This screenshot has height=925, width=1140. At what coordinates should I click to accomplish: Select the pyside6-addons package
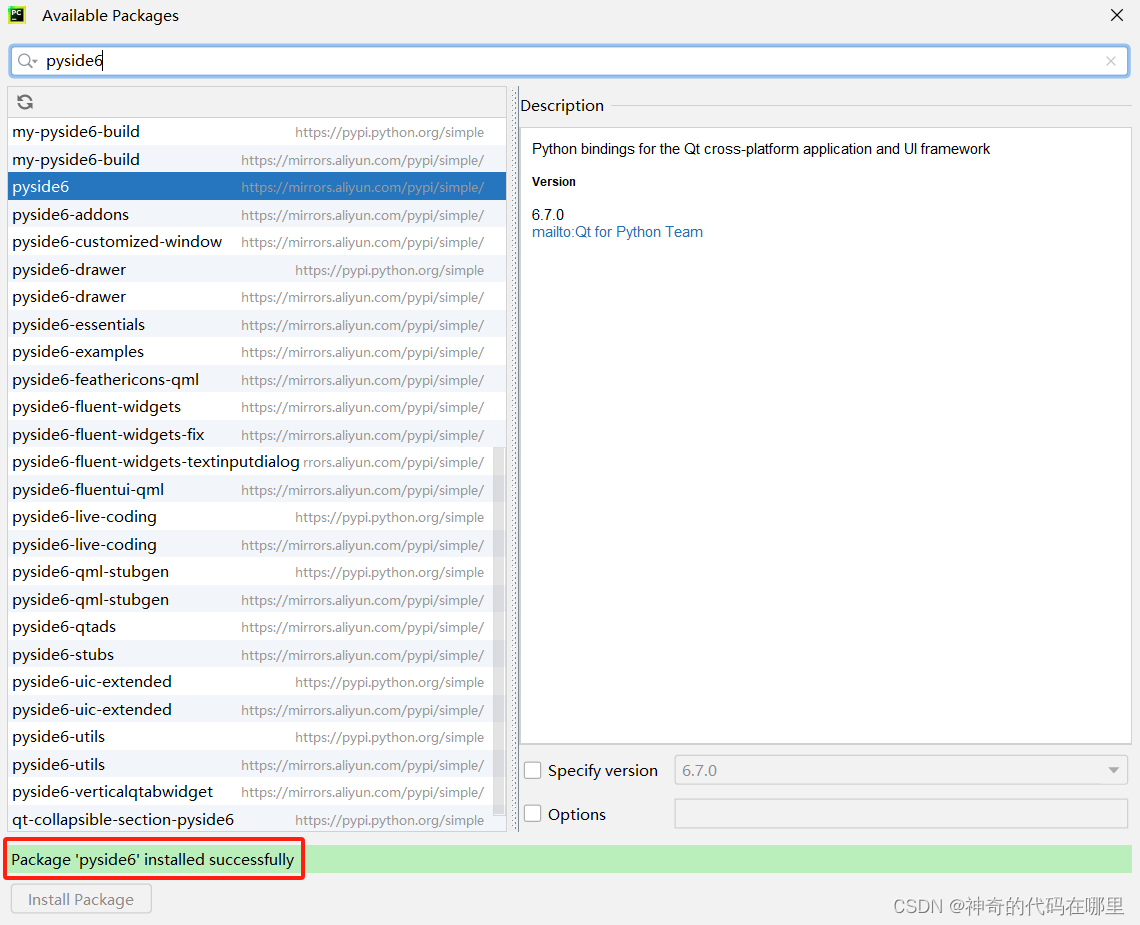pyautogui.click(x=70, y=214)
